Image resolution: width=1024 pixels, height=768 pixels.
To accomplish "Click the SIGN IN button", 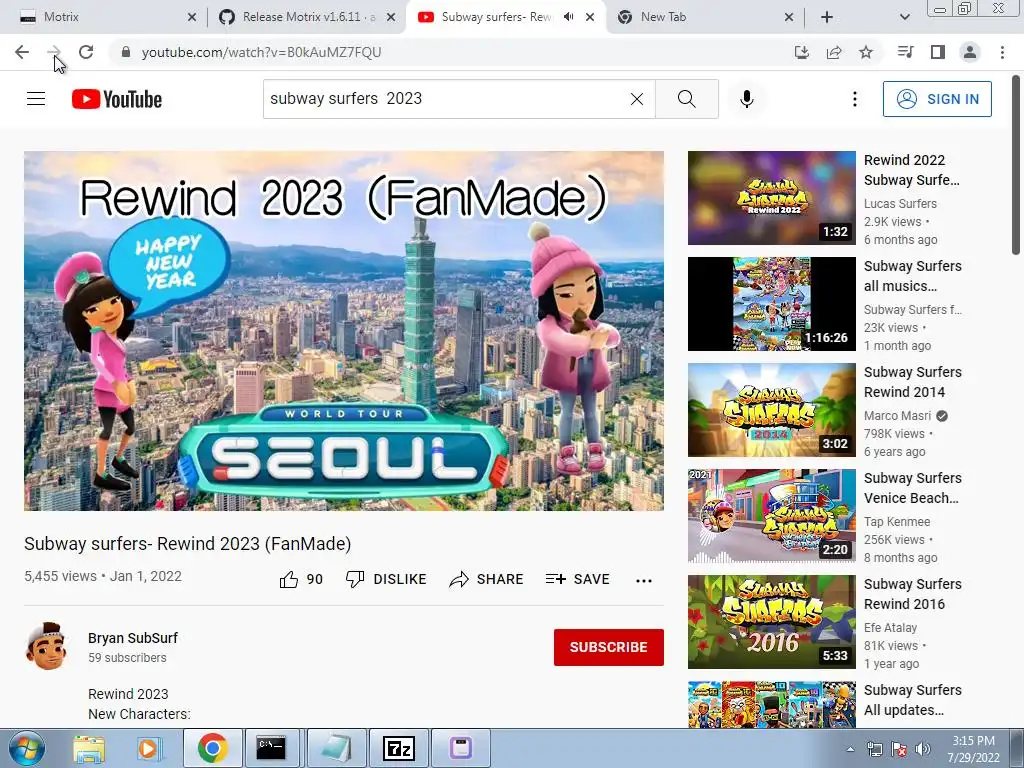I will point(937,99).
